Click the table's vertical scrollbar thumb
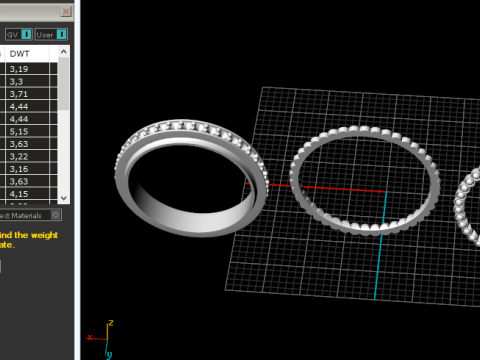The width and height of the screenshot is (480, 360). 64,83
